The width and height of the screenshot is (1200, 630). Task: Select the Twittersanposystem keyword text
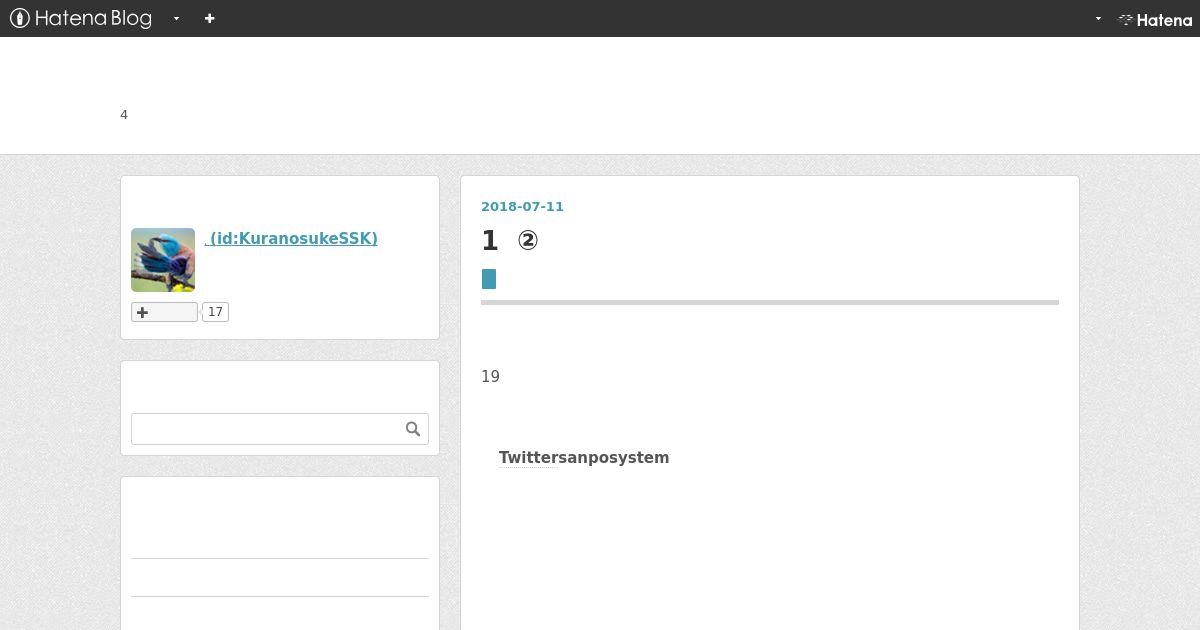(584, 457)
